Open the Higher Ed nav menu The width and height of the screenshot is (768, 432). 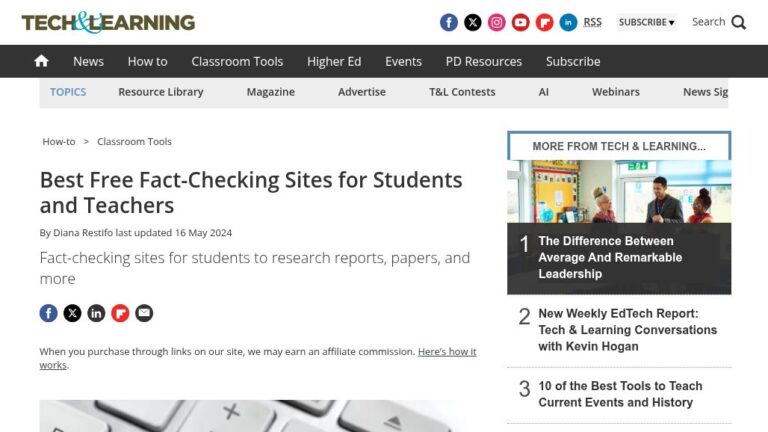tap(334, 61)
